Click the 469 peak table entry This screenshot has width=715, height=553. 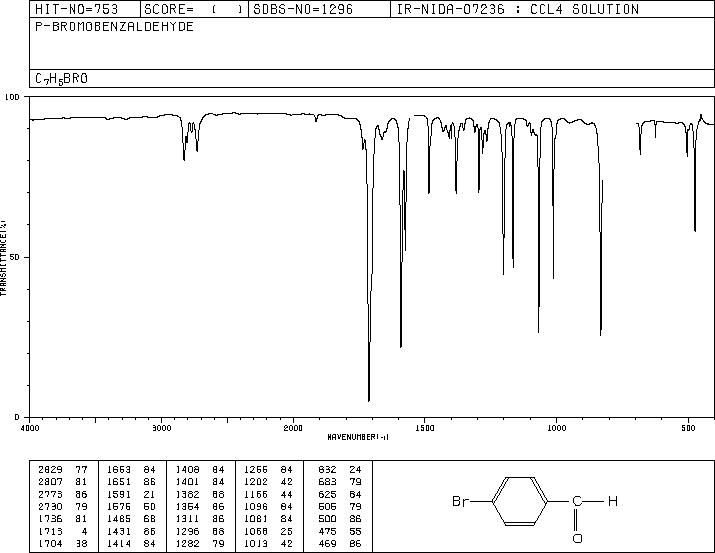click(x=340, y=544)
